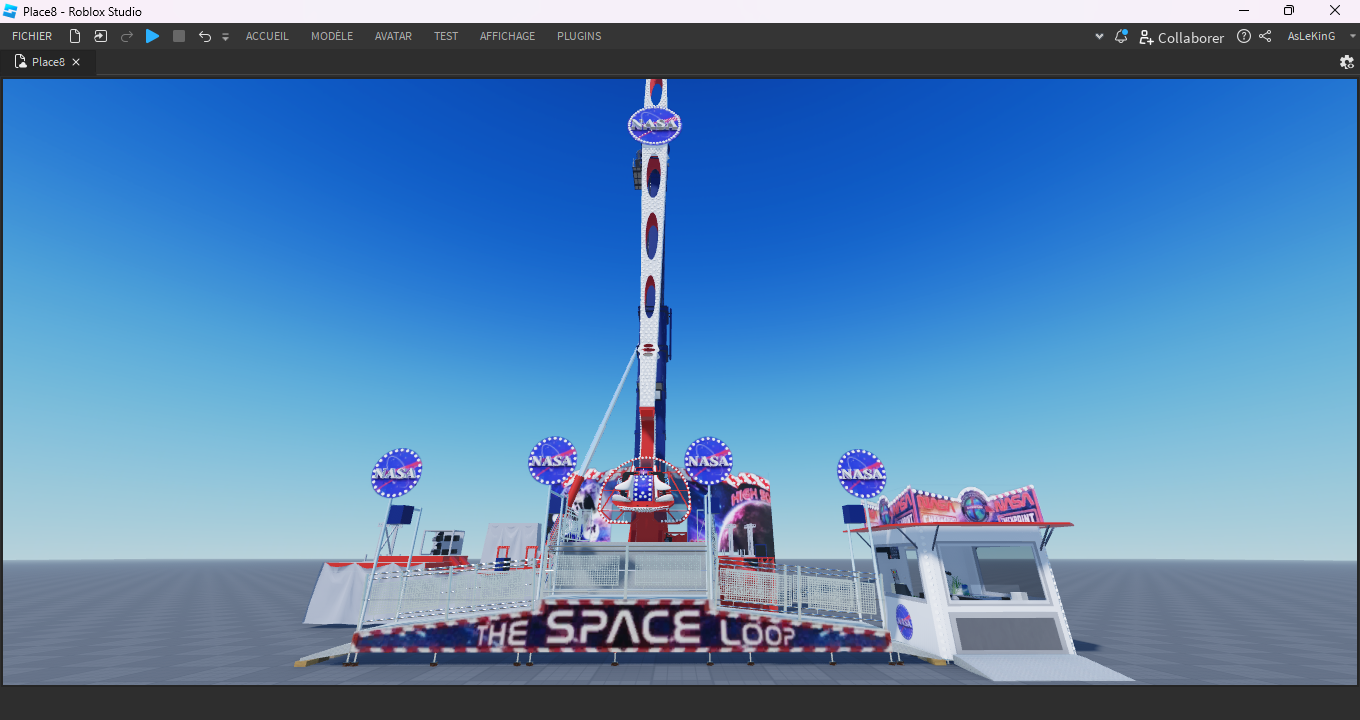Open the TEST ribbon tab
The height and width of the screenshot is (720, 1360).
[446, 36]
